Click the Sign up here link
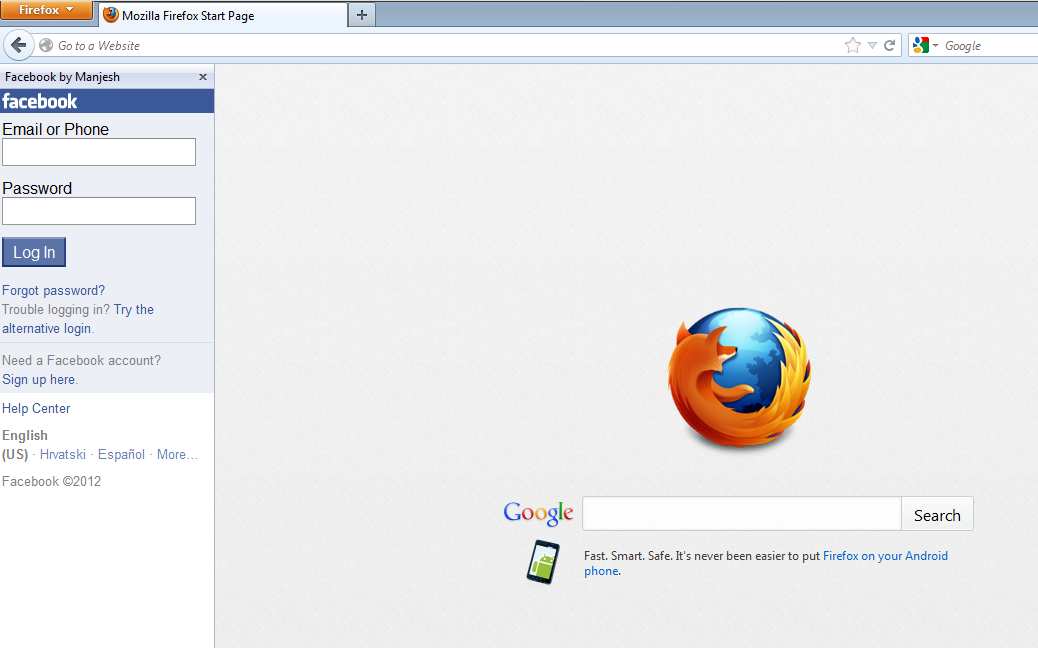1038x648 pixels. tap(38, 379)
